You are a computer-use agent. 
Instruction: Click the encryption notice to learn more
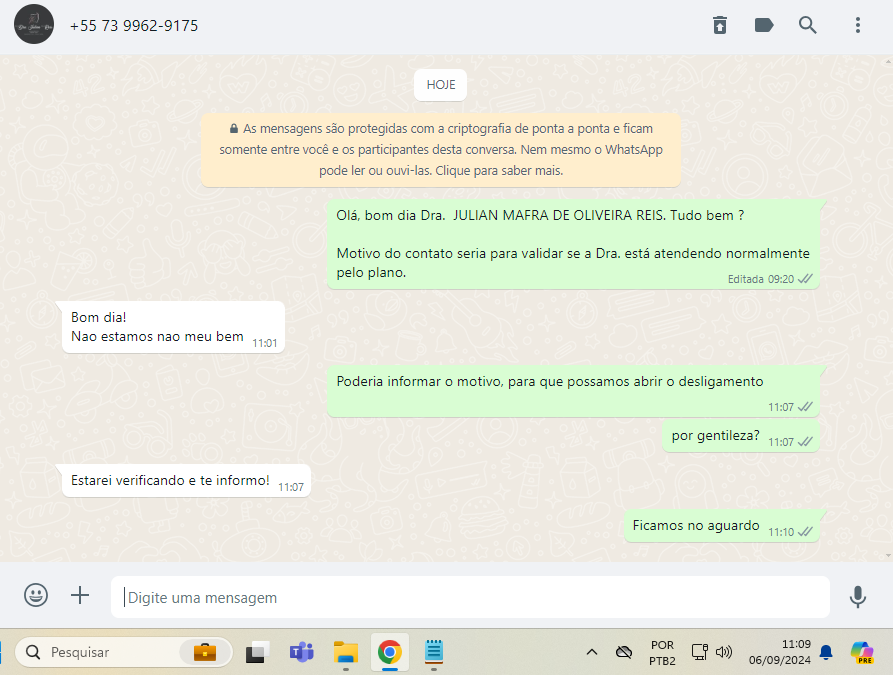tap(441, 150)
